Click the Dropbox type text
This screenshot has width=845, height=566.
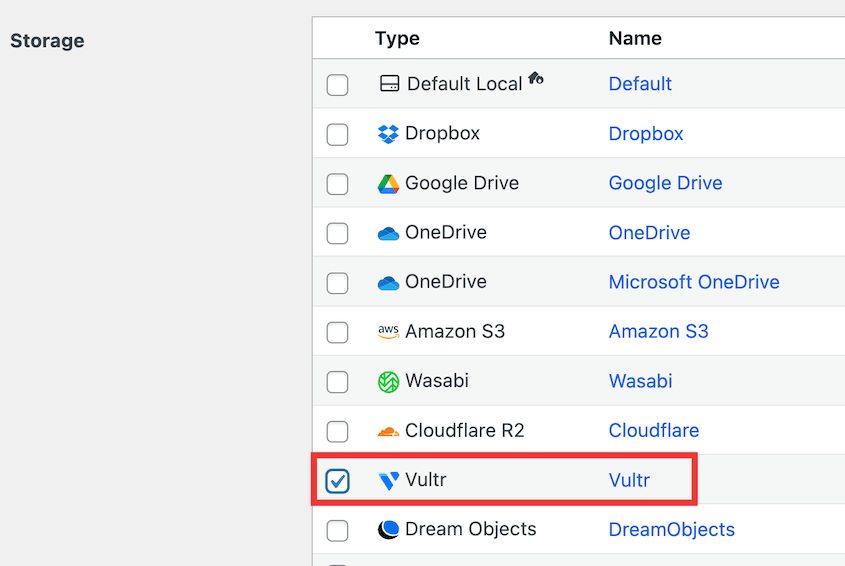tap(442, 133)
